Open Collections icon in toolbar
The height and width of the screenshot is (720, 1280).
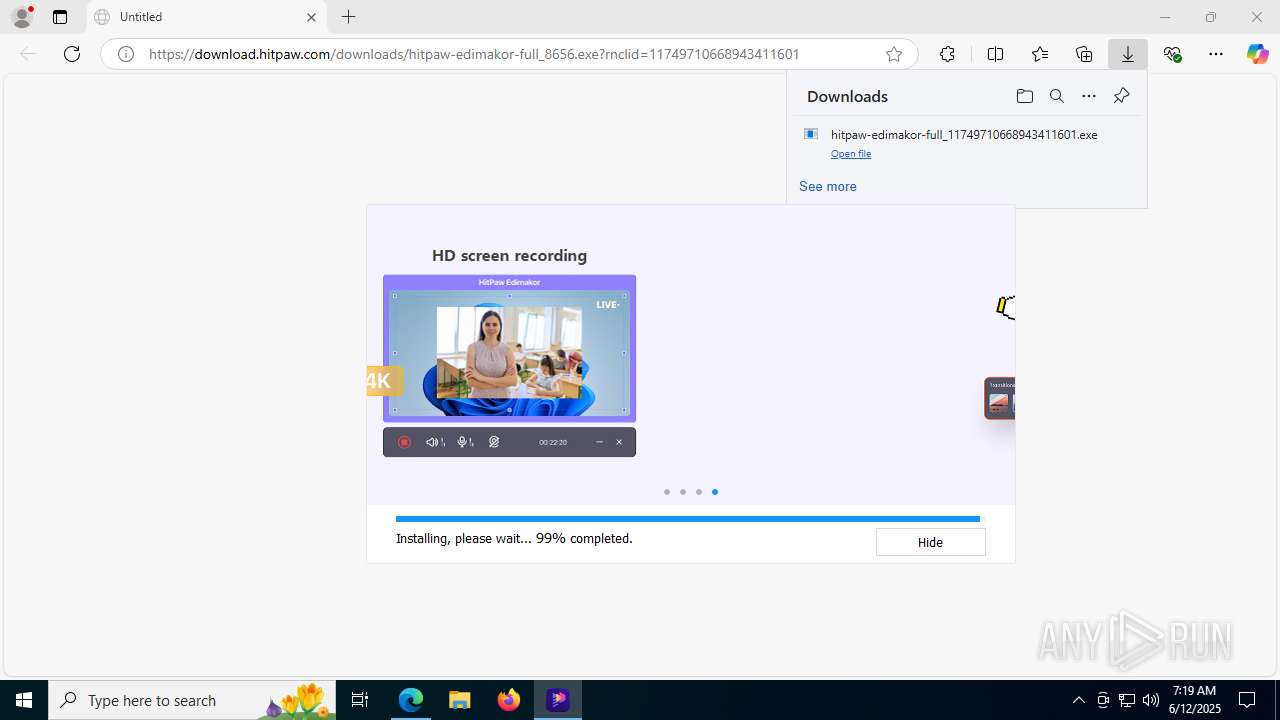(1084, 54)
